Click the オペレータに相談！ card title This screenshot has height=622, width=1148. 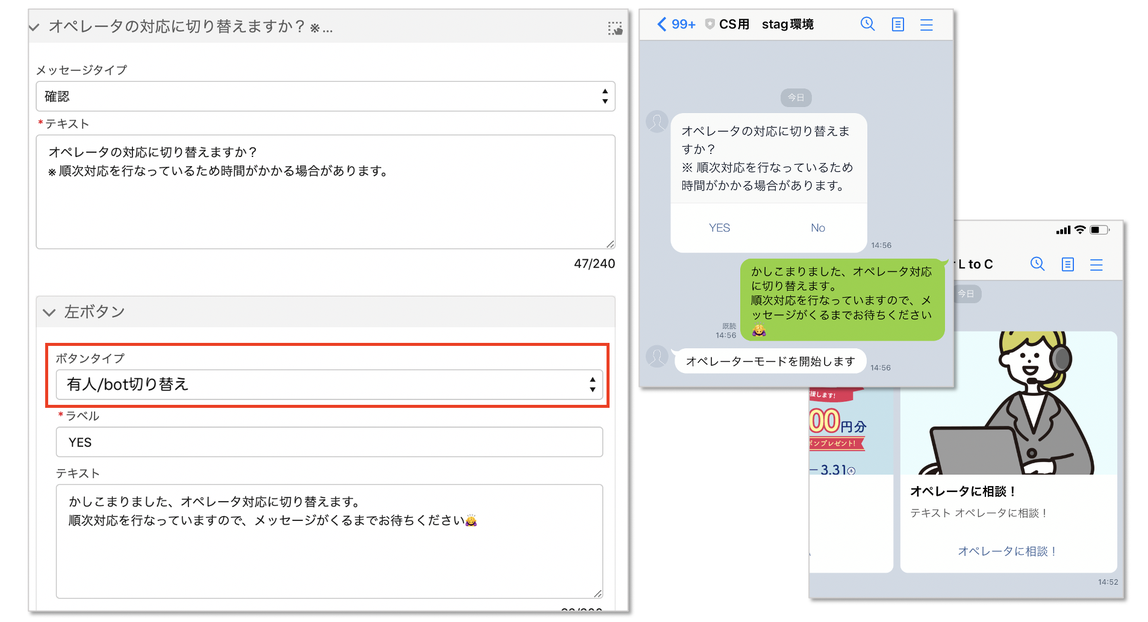tap(963, 491)
